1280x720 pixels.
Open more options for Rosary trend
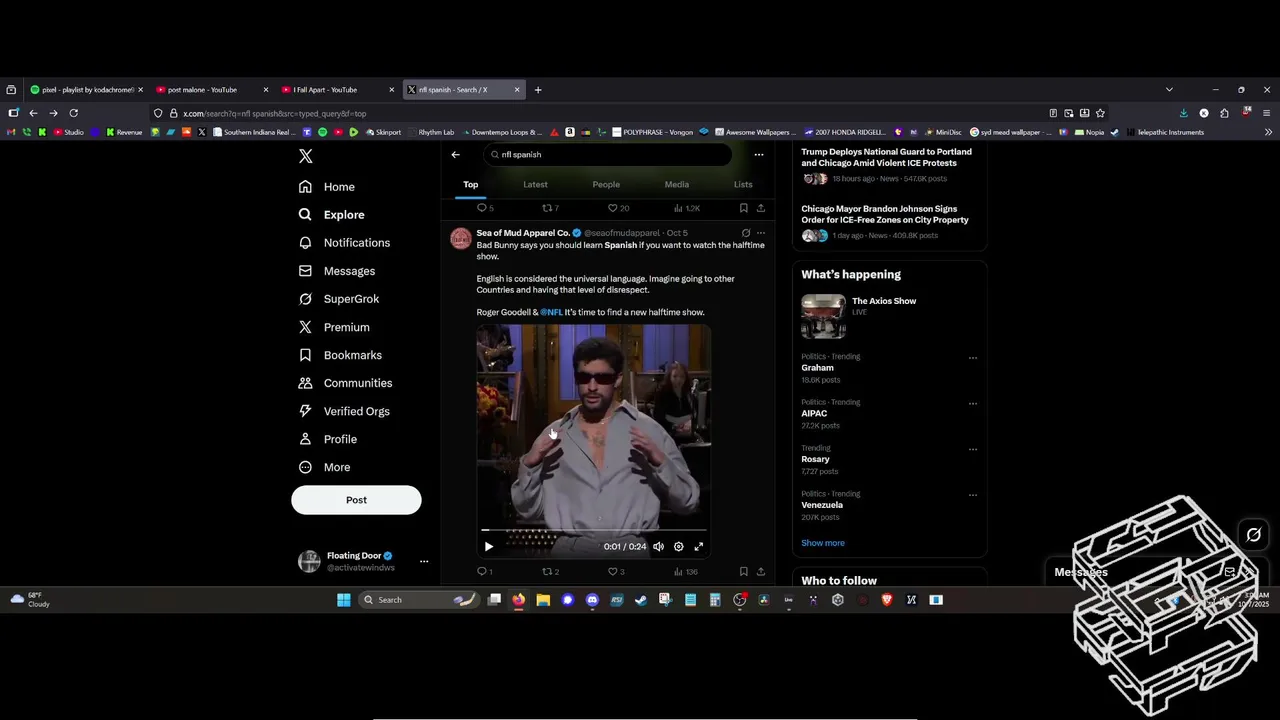(973, 450)
